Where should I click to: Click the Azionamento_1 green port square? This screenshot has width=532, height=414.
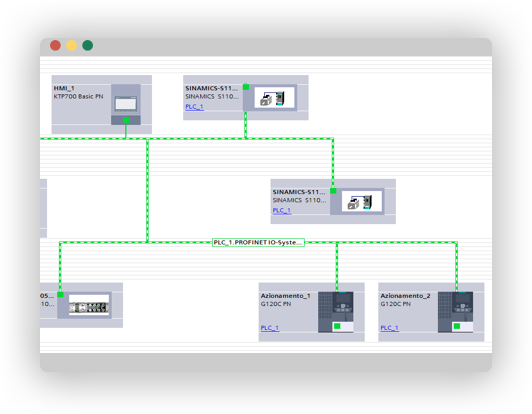[x=337, y=326]
